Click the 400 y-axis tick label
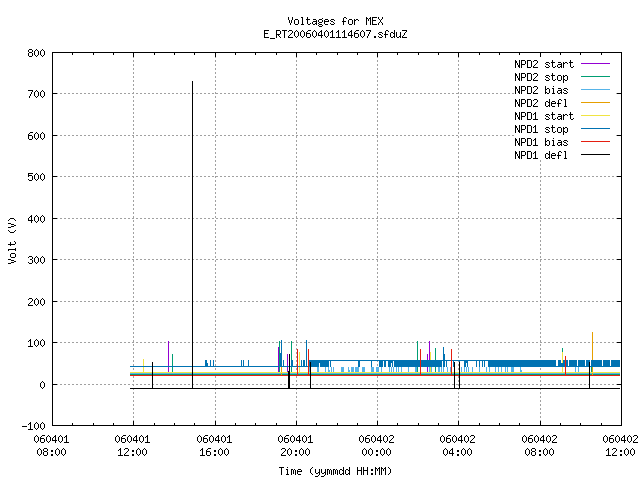 (36, 219)
